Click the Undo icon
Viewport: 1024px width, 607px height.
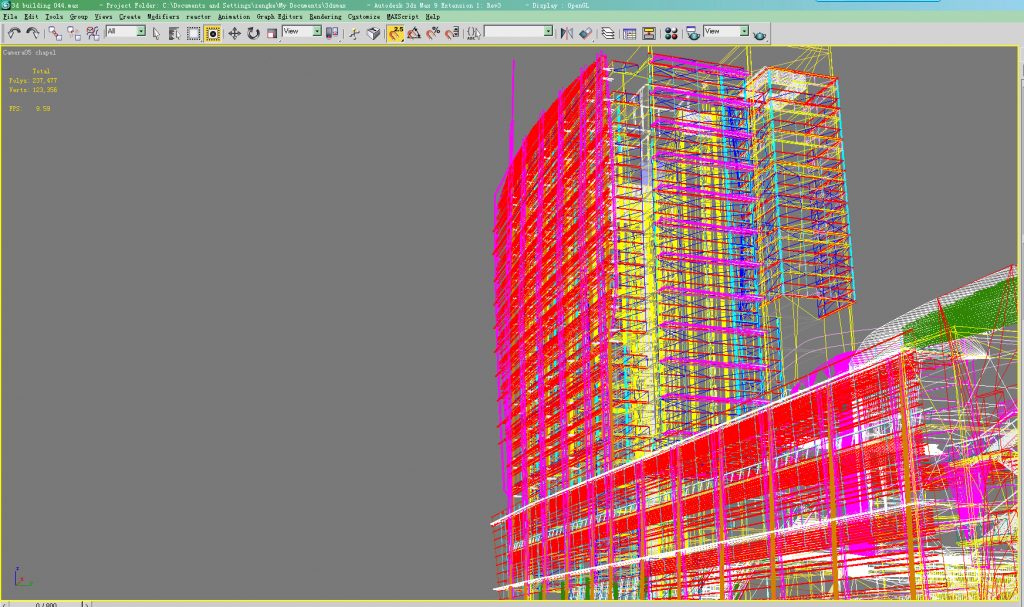point(14,34)
